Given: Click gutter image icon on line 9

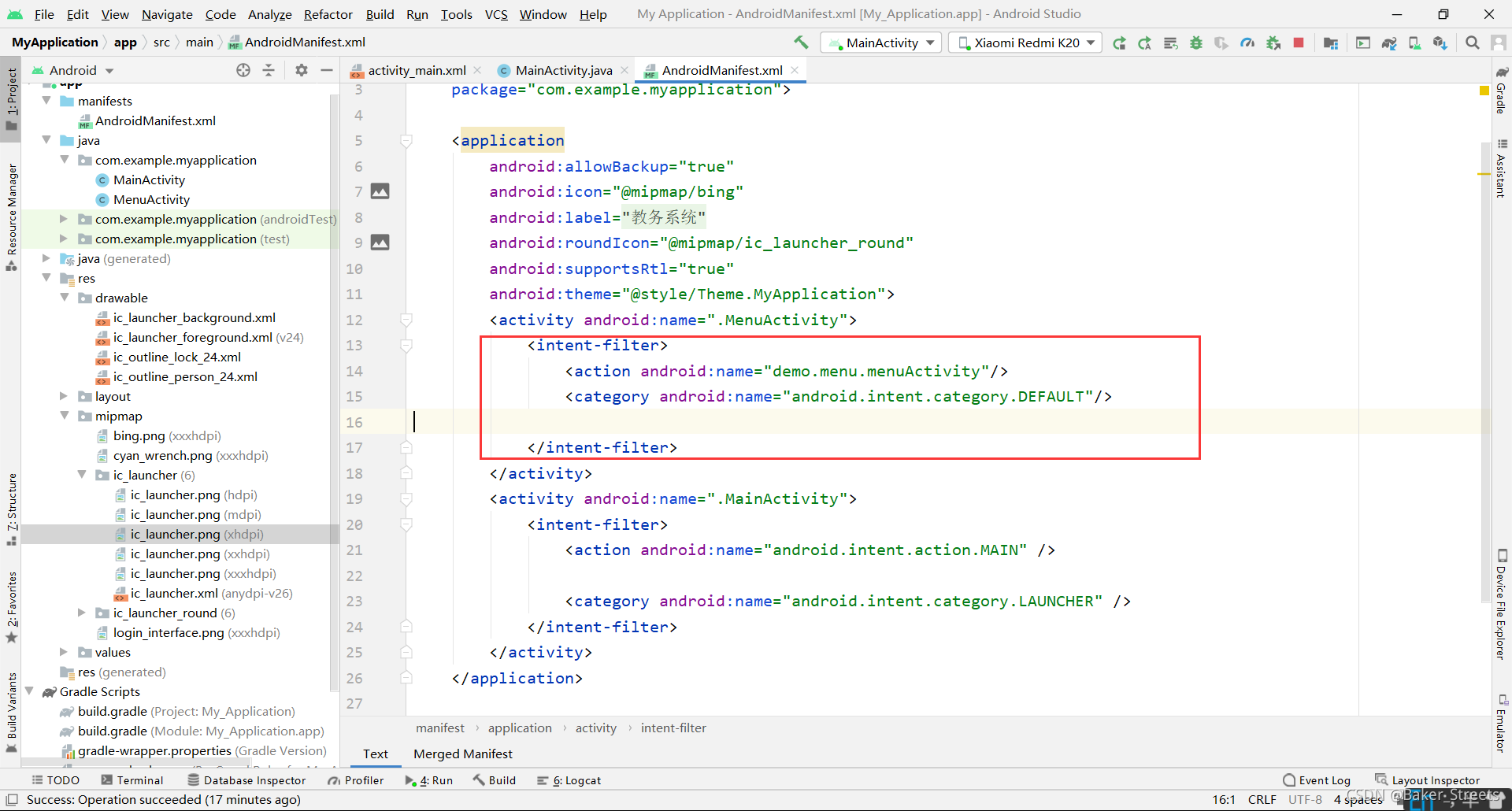Looking at the screenshot, I should tap(380, 243).
